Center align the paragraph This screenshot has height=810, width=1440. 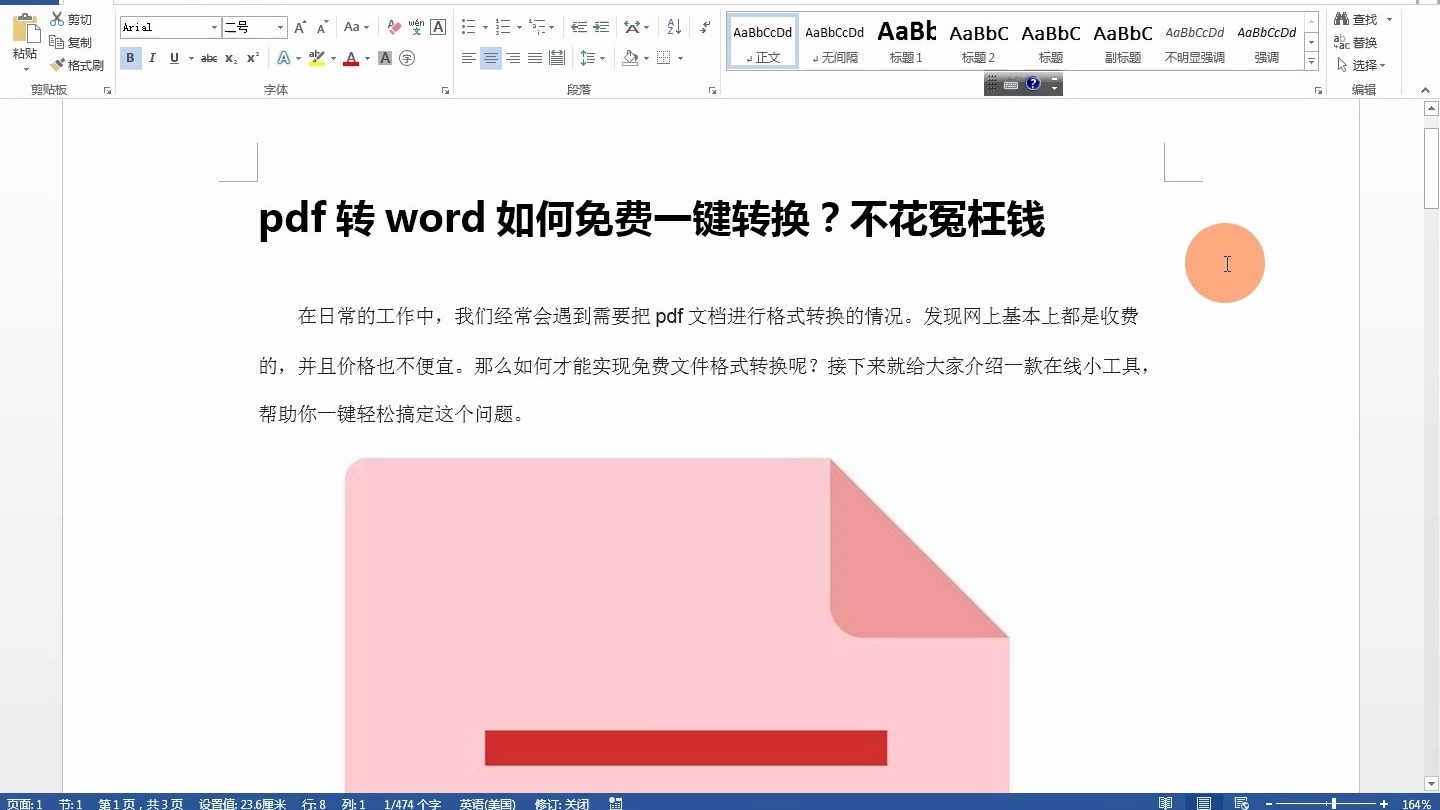pos(490,58)
